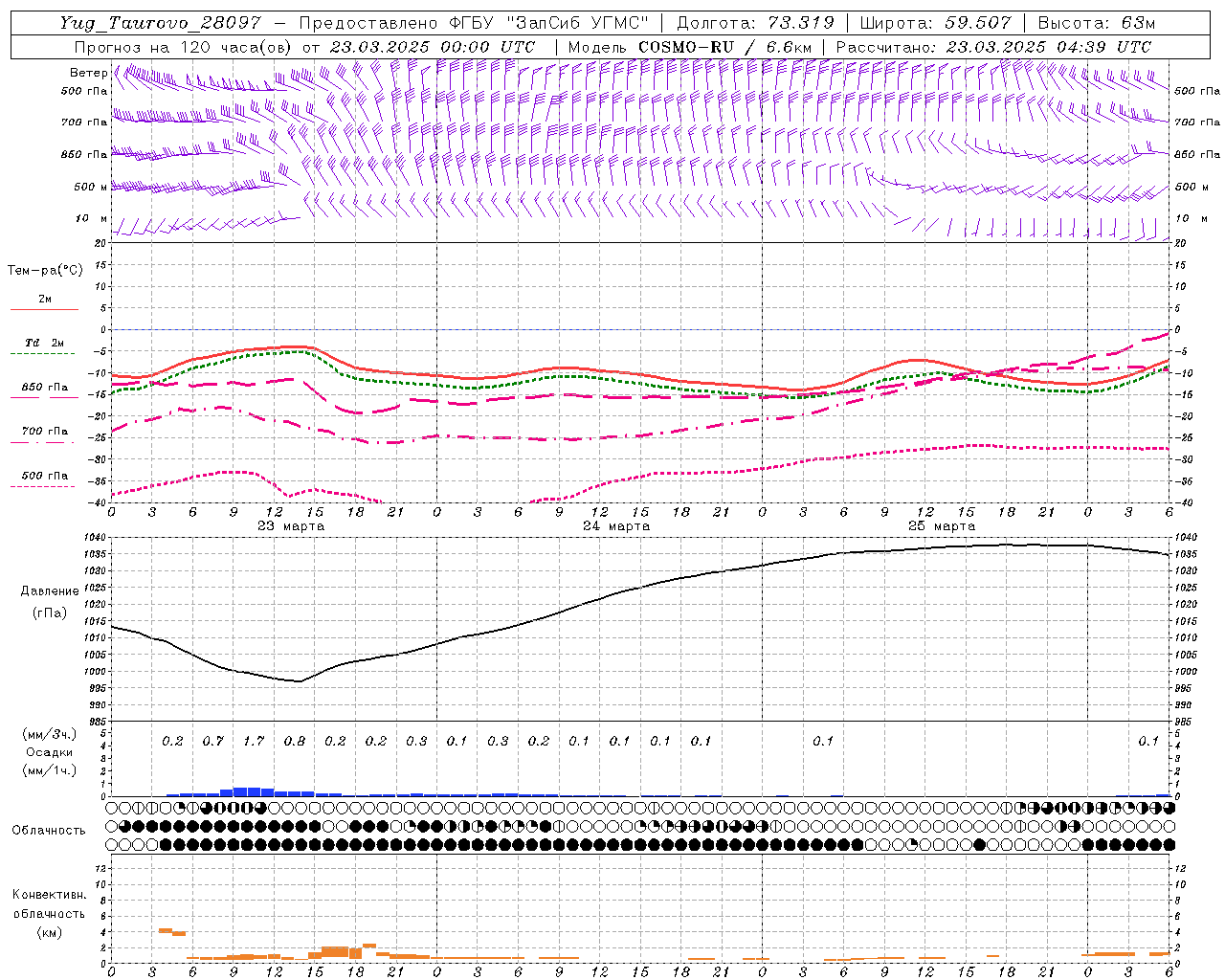Click the Td 2м dew point legend entry
Screen dimensions: 1225x980
click(x=45, y=343)
